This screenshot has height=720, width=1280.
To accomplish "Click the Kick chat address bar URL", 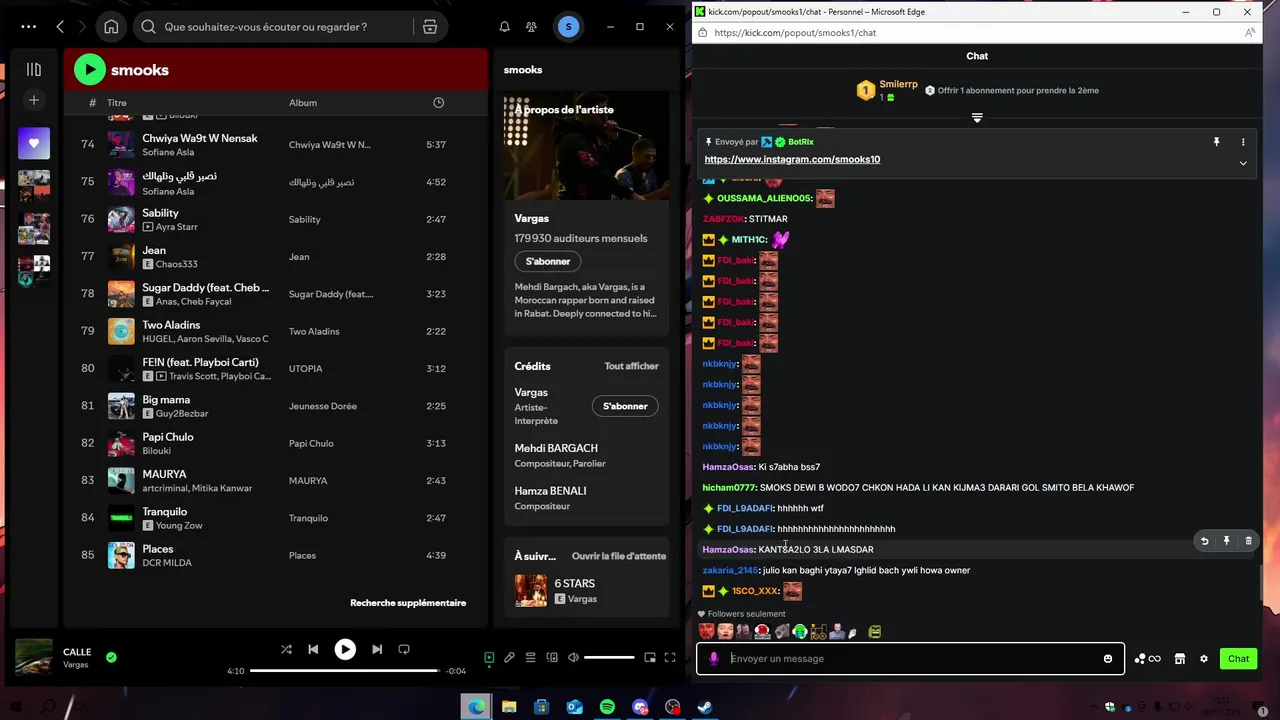I will coord(795,33).
